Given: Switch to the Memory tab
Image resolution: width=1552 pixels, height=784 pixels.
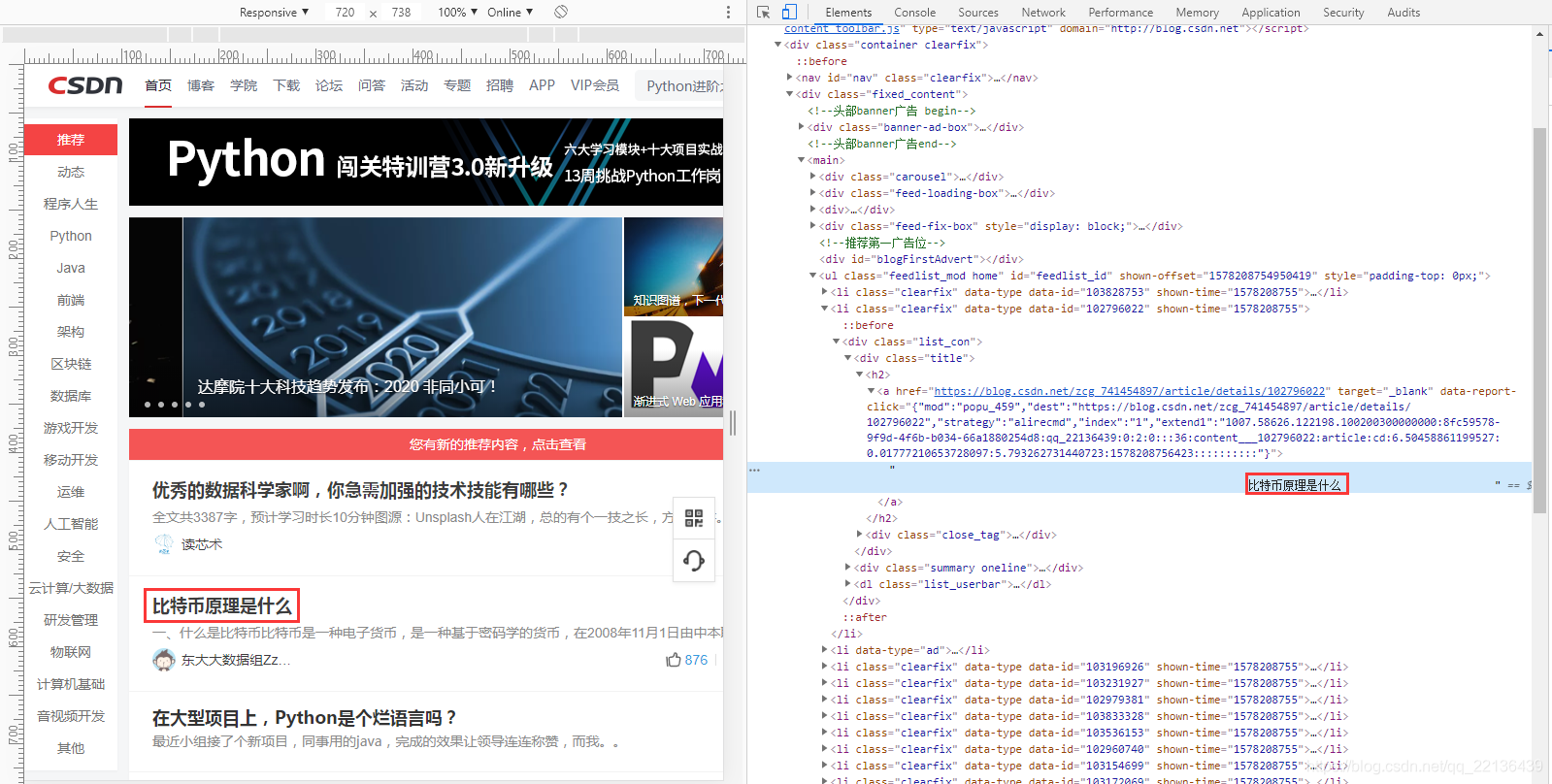Looking at the screenshot, I should tap(1197, 12).
